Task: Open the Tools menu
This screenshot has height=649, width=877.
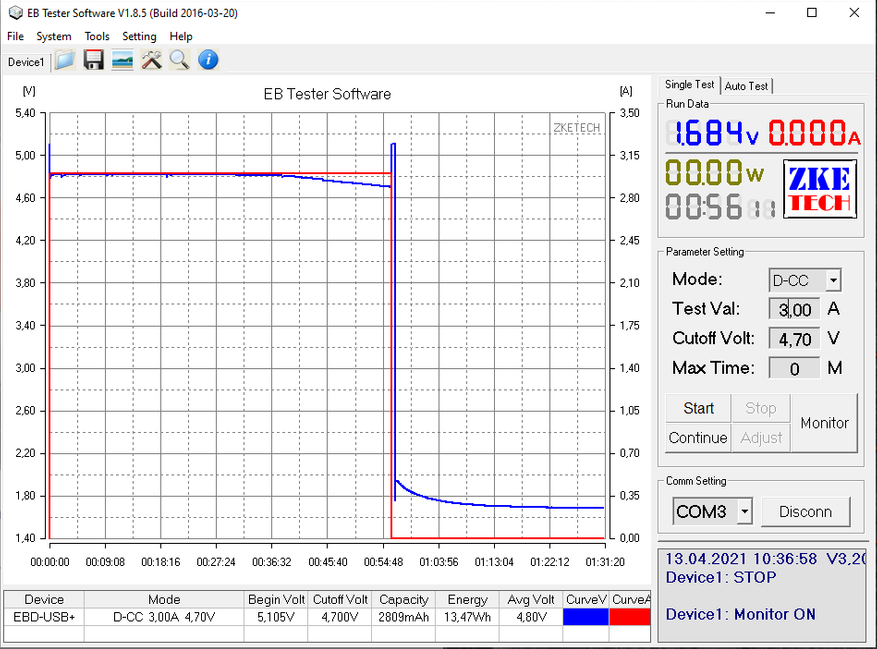Action: click(97, 36)
